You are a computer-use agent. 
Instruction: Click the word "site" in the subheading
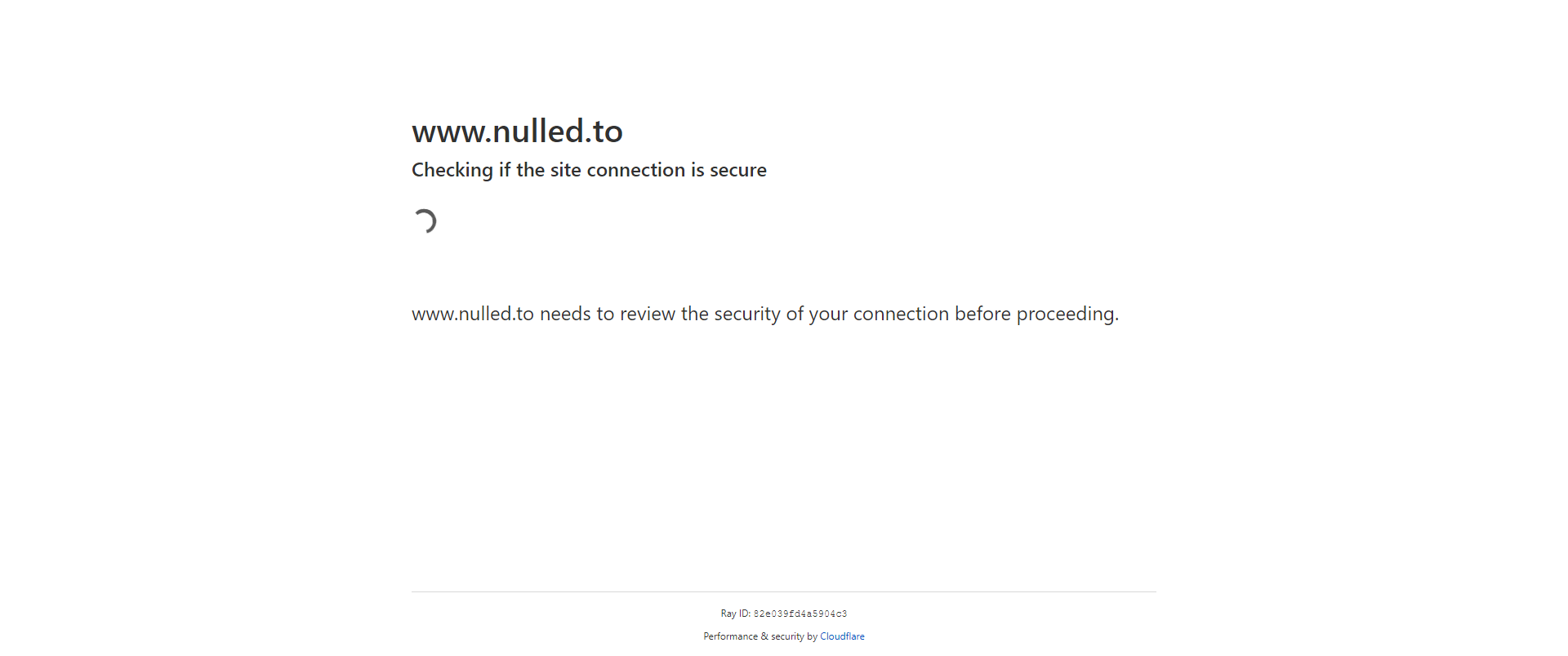[565, 170]
